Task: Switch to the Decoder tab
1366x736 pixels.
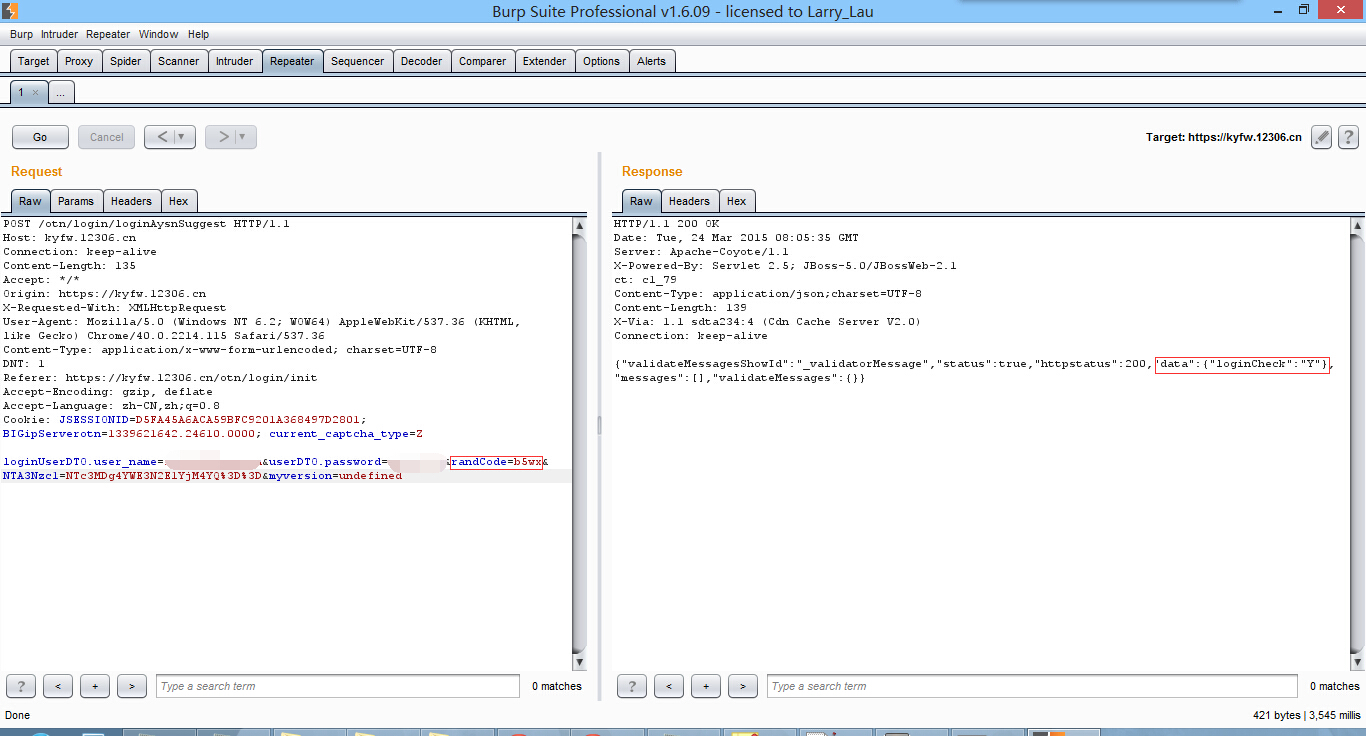Action: pyautogui.click(x=421, y=61)
